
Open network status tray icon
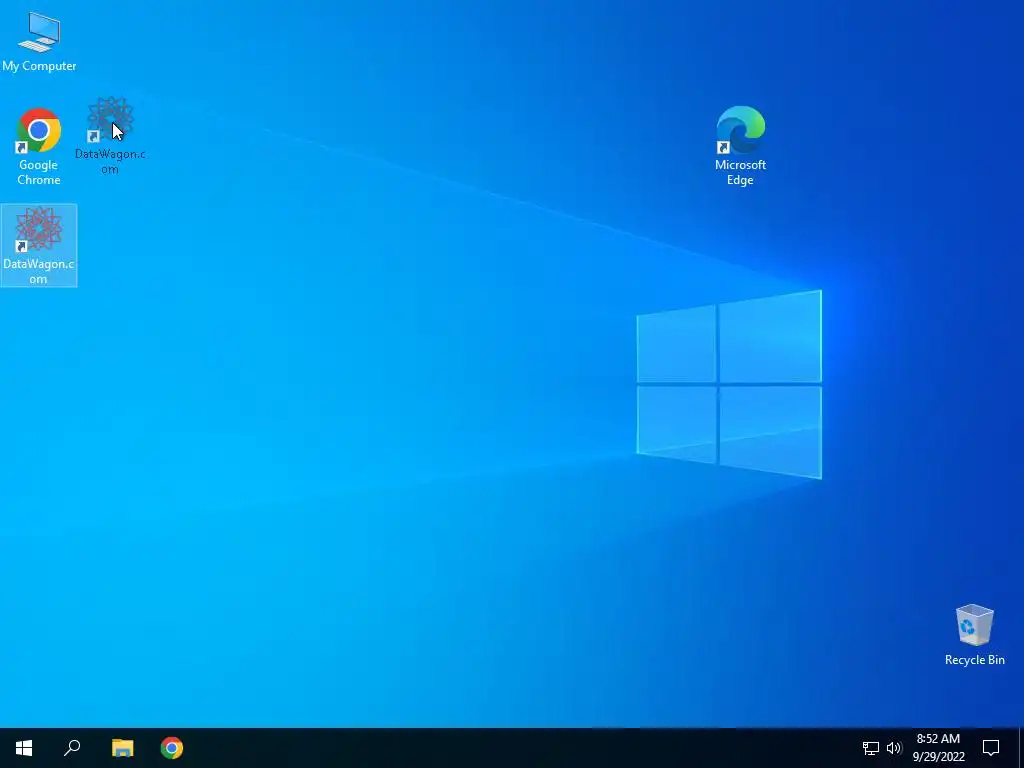871,748
